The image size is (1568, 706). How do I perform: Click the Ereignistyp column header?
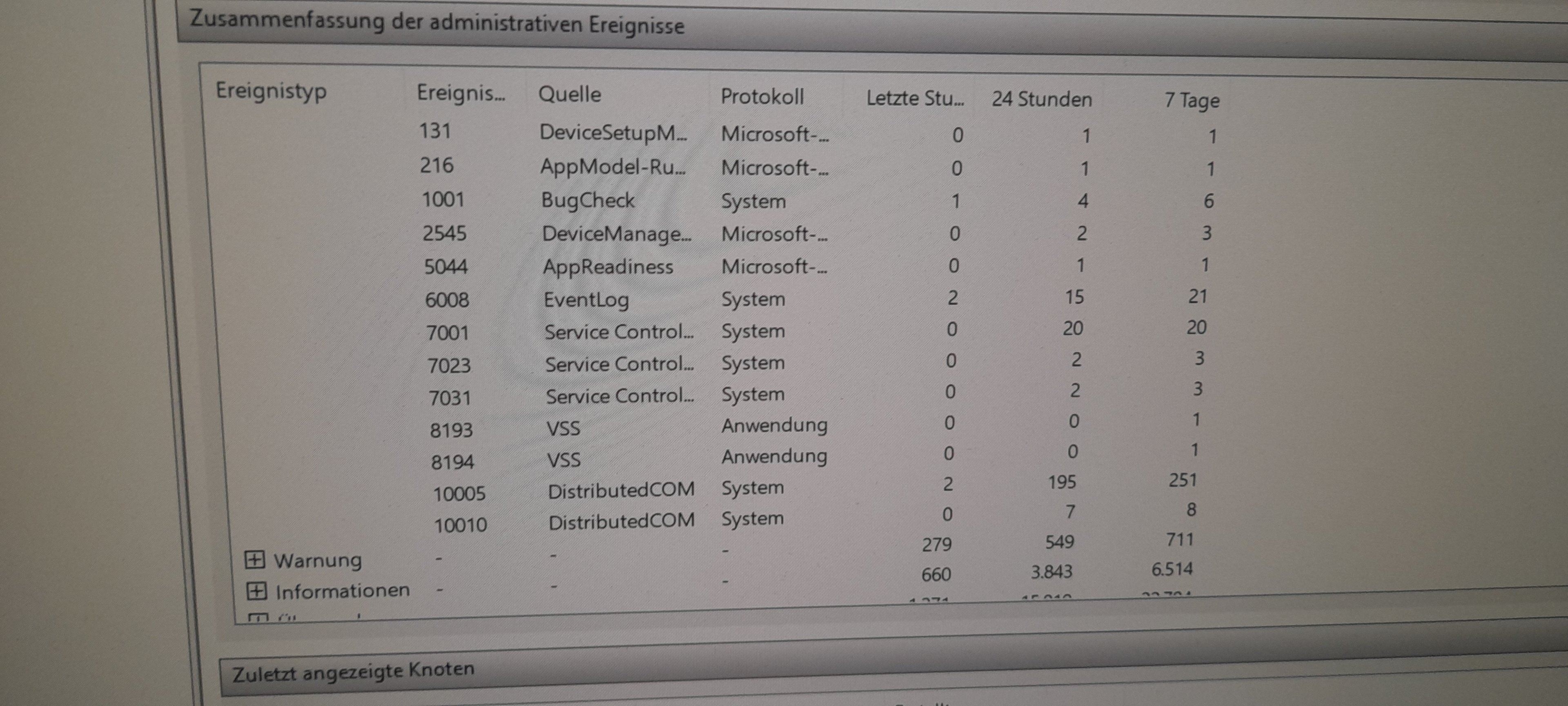(272, 92)
